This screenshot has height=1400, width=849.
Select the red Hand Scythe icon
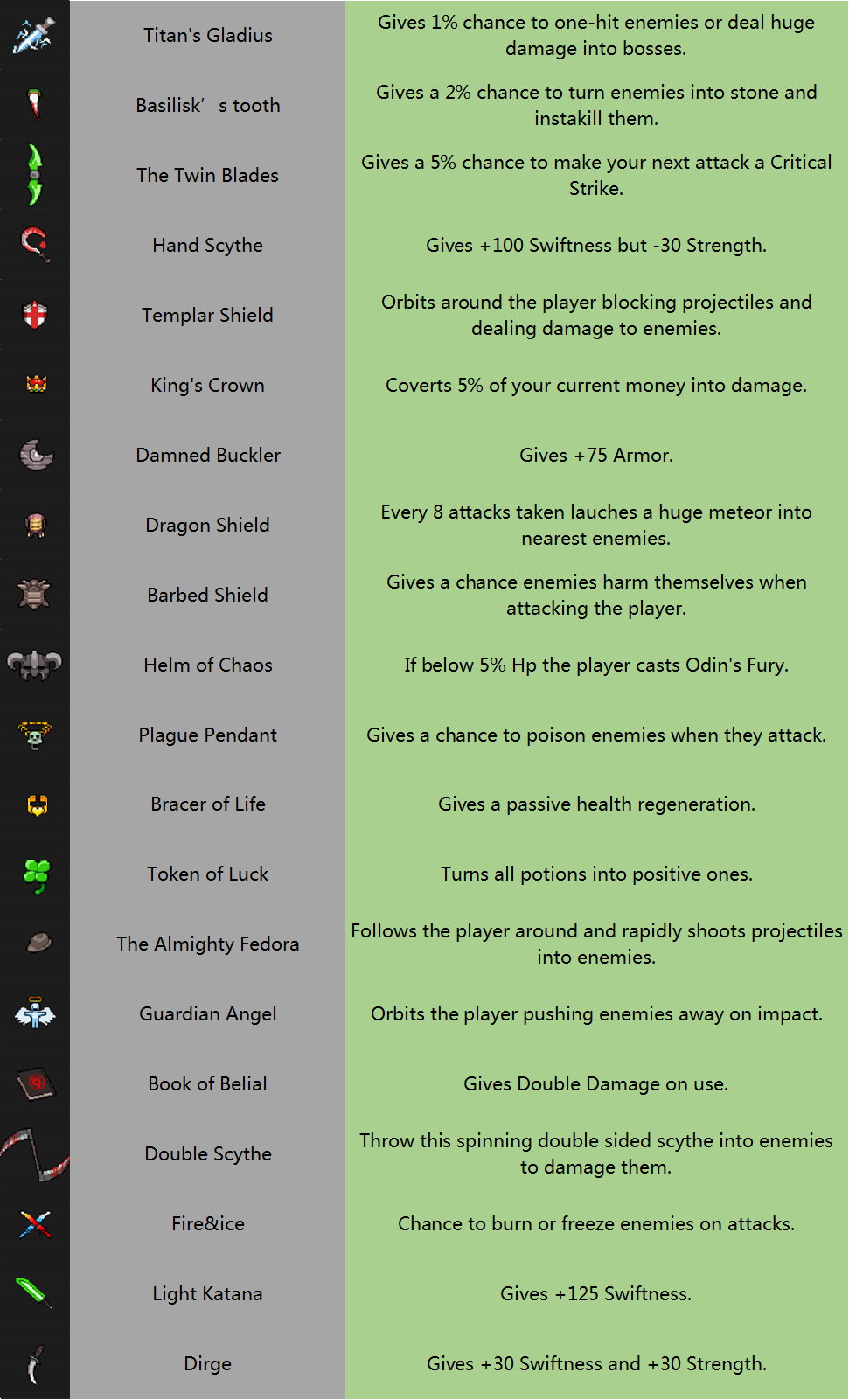click(x=36, y=244)
